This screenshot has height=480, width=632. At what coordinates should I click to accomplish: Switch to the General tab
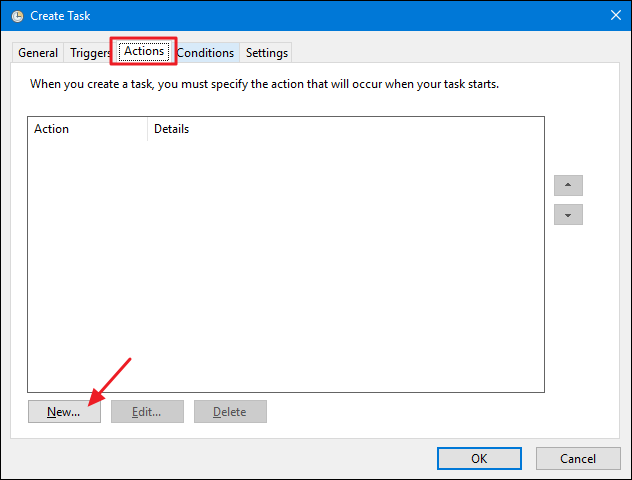click(38, 53)
